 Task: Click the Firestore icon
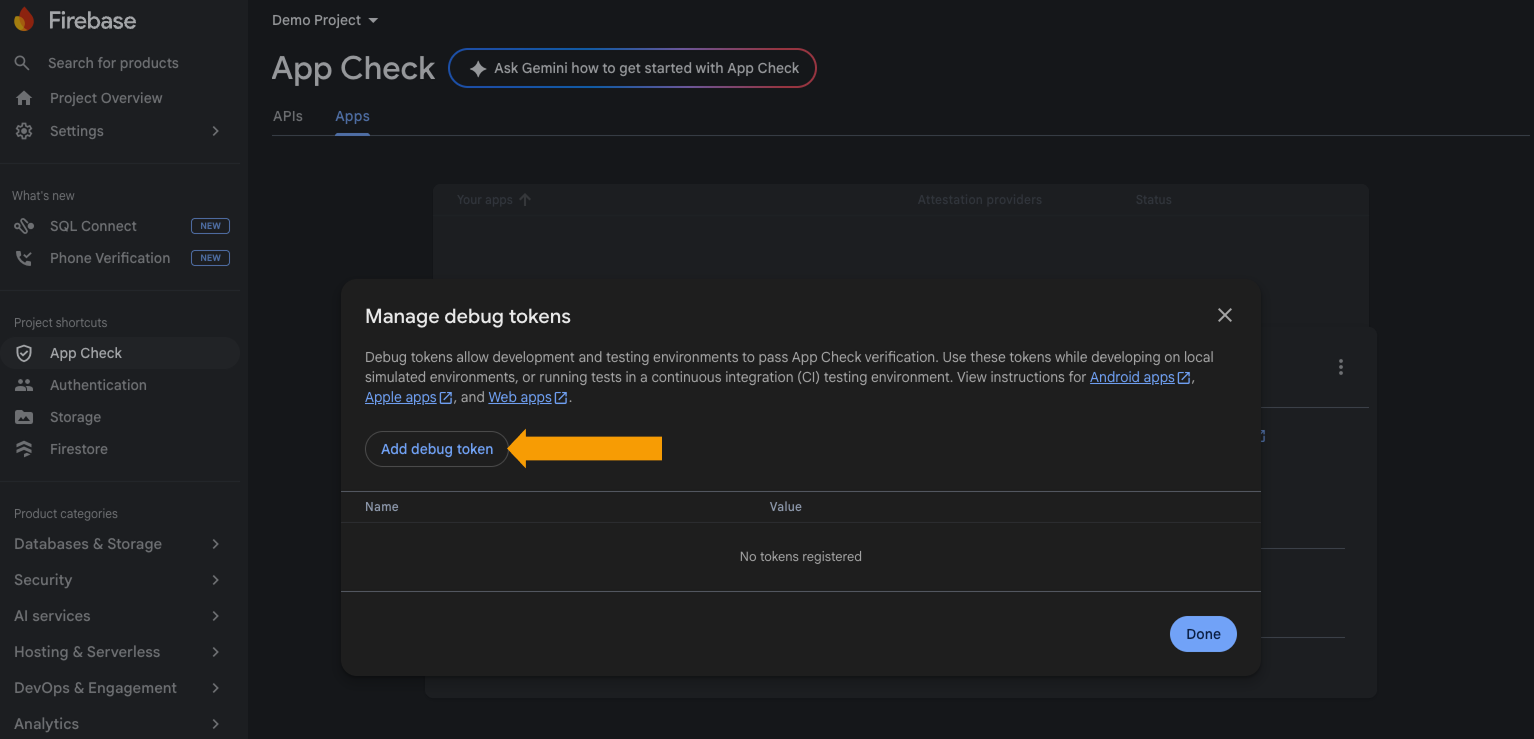point(24,449)
